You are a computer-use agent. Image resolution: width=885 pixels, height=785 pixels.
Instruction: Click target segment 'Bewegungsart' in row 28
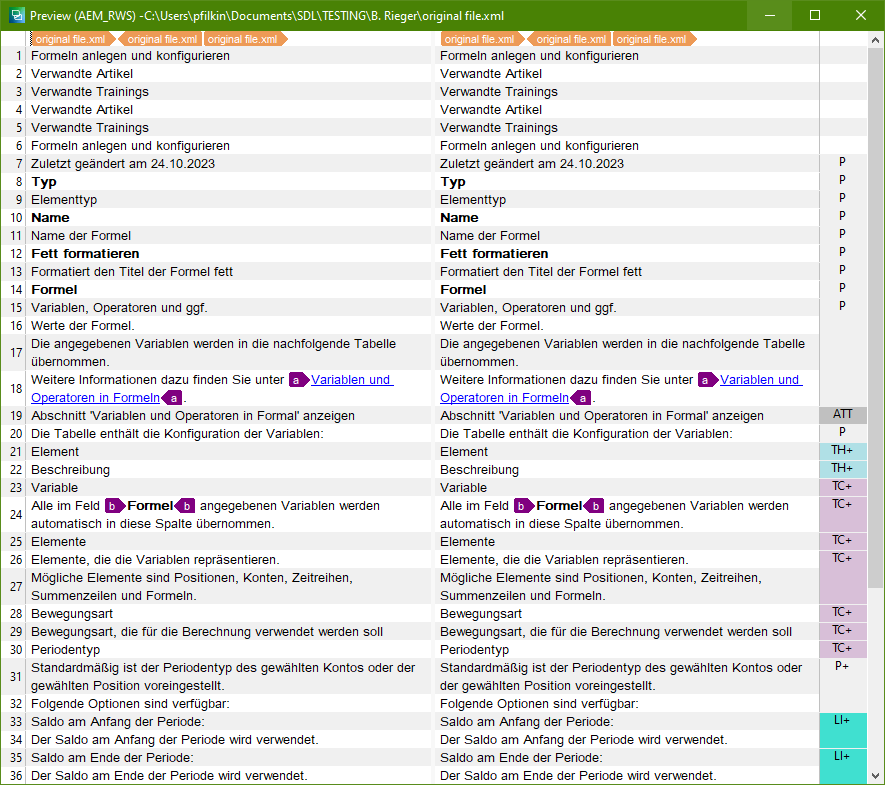click(x=481, y=613)
